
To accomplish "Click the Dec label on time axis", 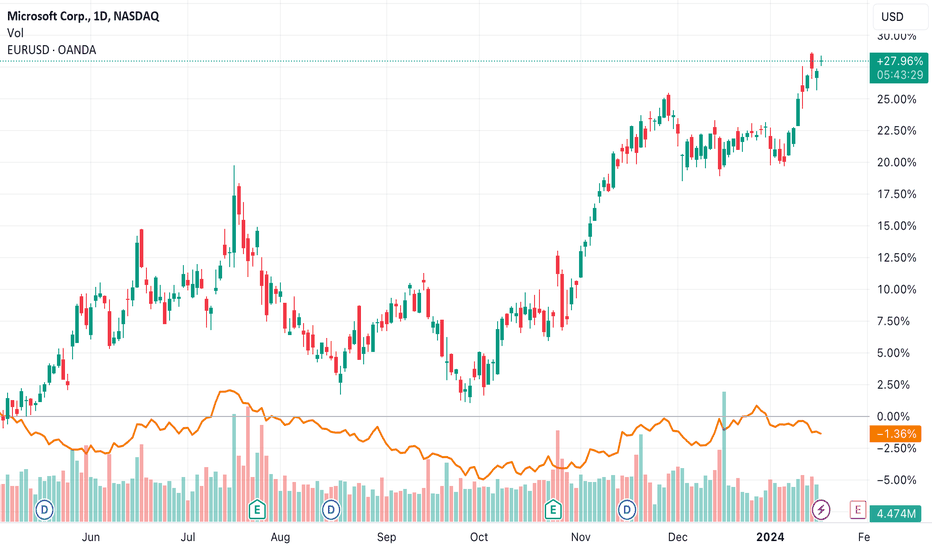I will click(678, 537).
